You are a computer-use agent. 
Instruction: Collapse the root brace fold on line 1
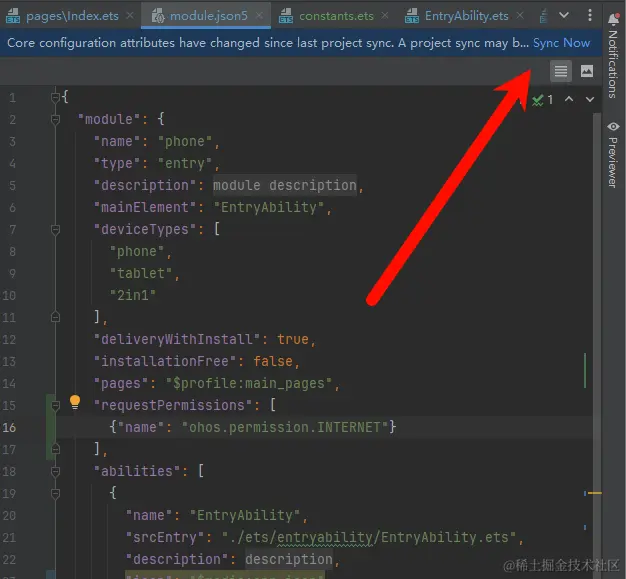point(55,97)
